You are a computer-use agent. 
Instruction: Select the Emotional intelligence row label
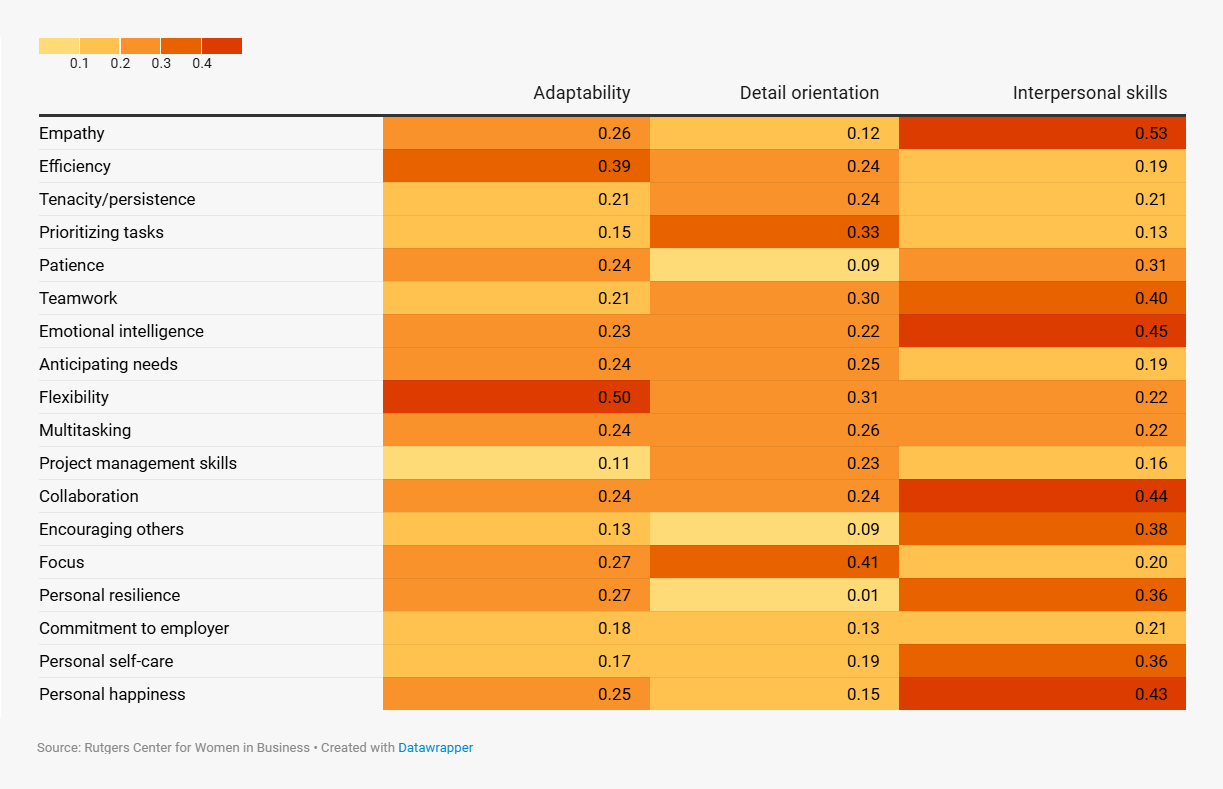pos(121,331)
